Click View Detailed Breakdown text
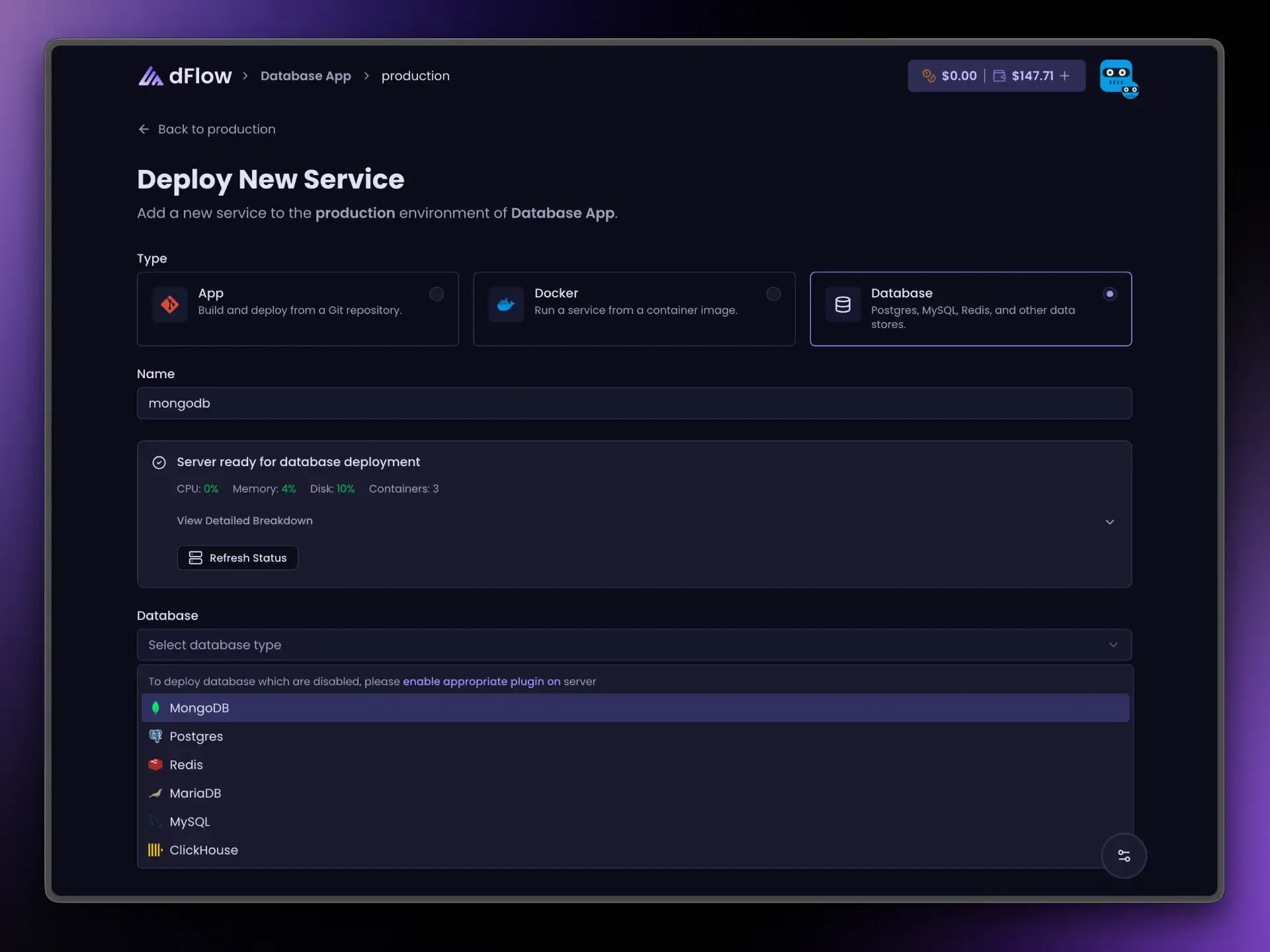Viewport: 1270px width, 952px height. pyautogui.click(x=245, y=521)
